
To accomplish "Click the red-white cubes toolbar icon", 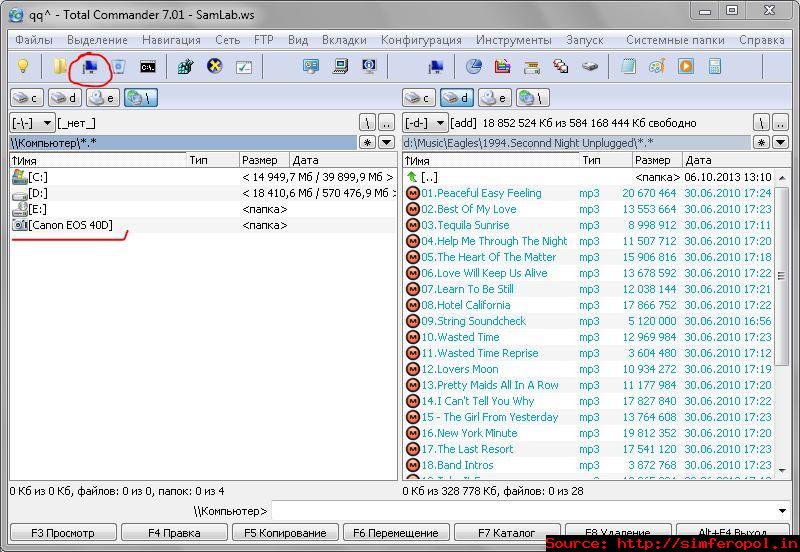I will (x=561, y=66).
